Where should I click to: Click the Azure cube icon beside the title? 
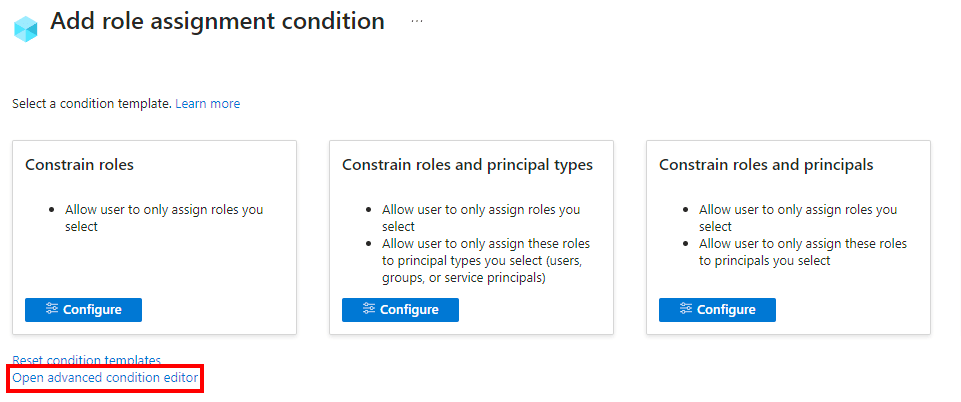(x=25, y=28)
